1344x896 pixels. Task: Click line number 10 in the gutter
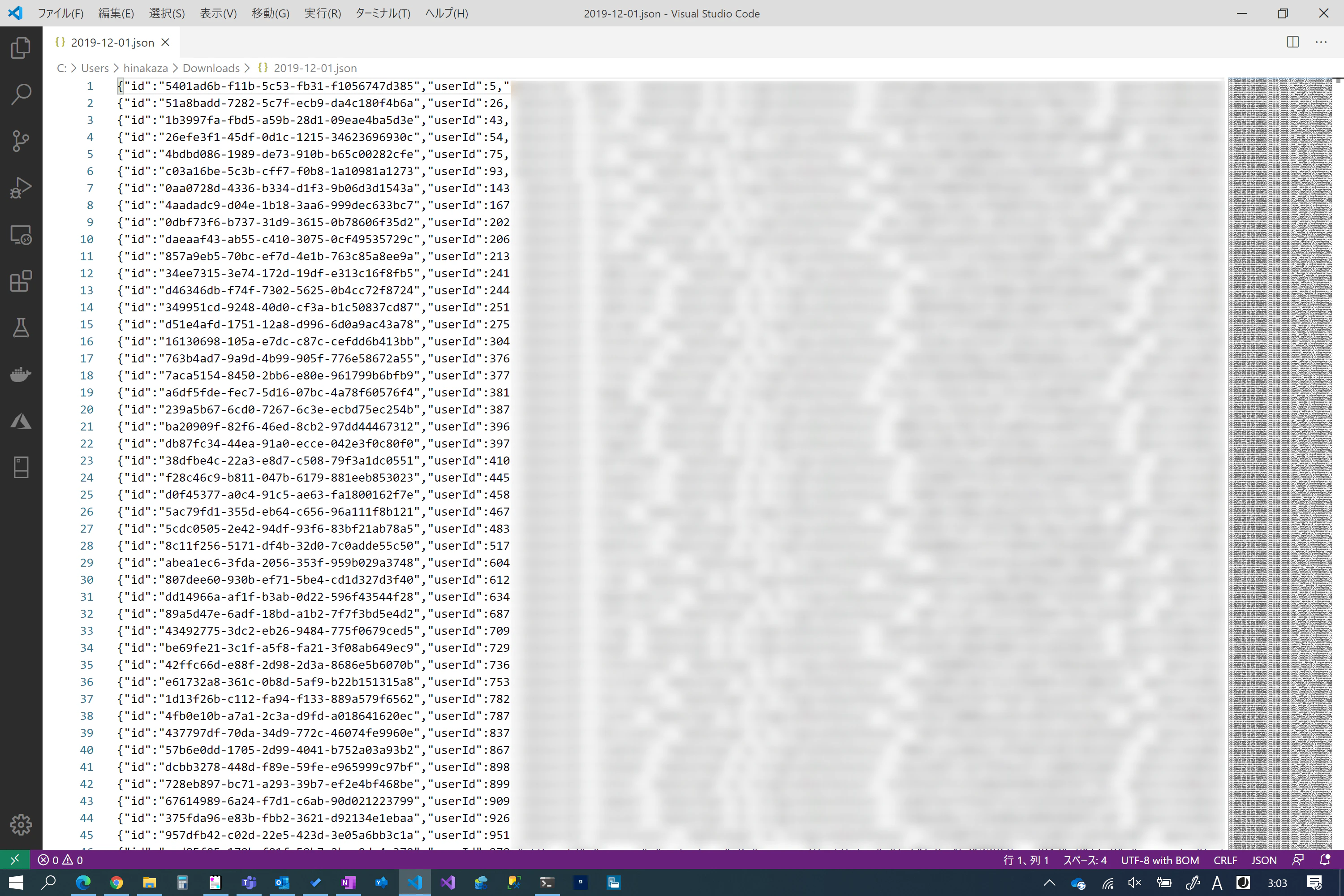[86, 239]
